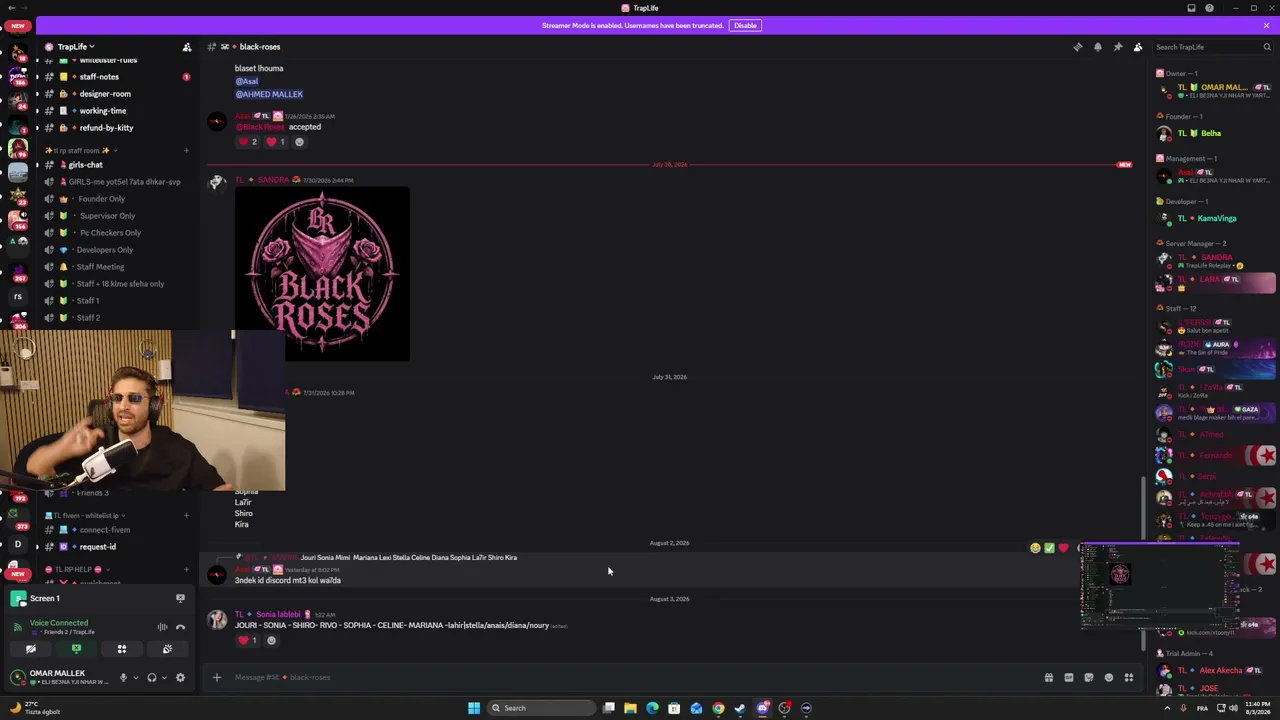Open User Settings gear
This screenshot has width=1280, height=720.
(180, 677)
